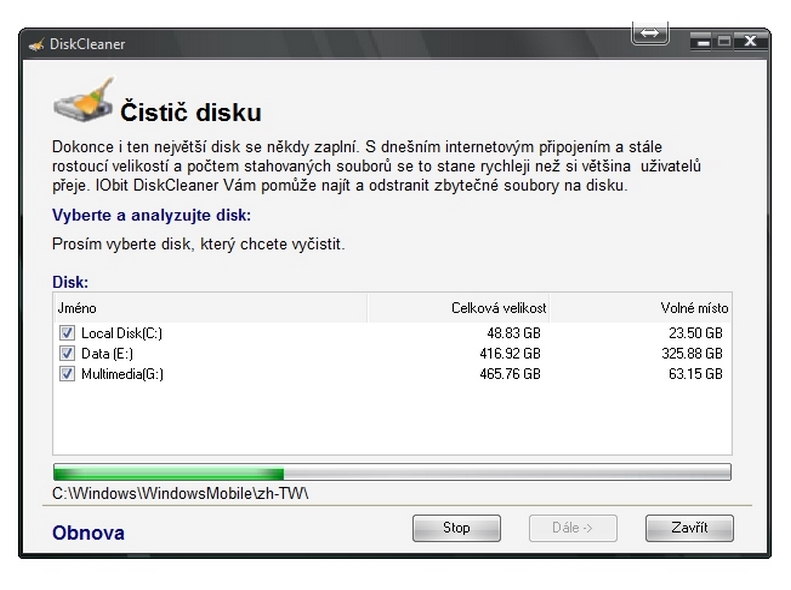
Task: Click the Prosím vyberte disk instruction text
Action: click(x=198, y=245)
